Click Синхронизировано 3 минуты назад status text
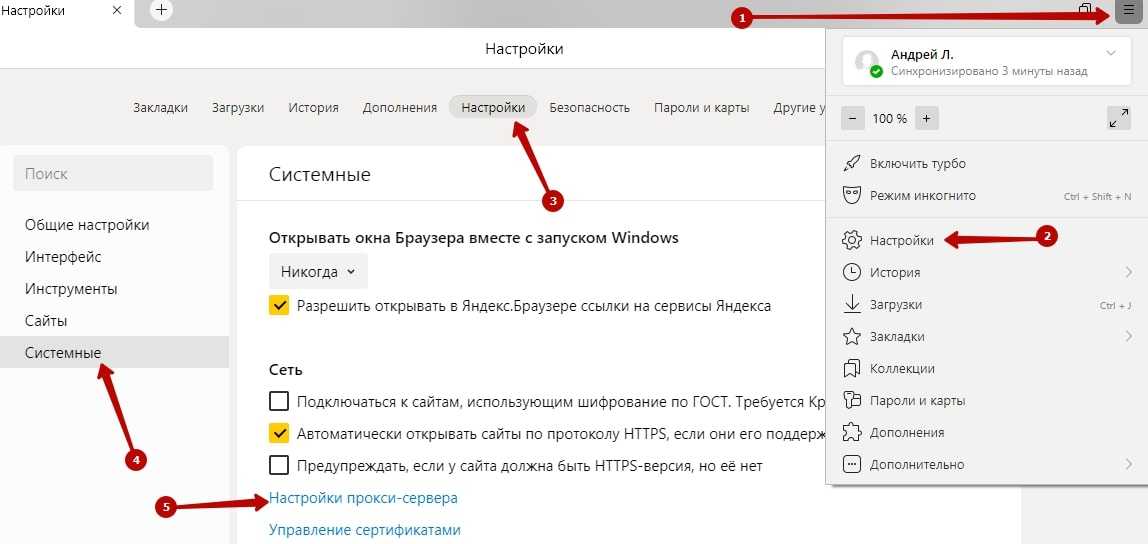Viewport: 1148px width, 544px height. click(989, 72)
